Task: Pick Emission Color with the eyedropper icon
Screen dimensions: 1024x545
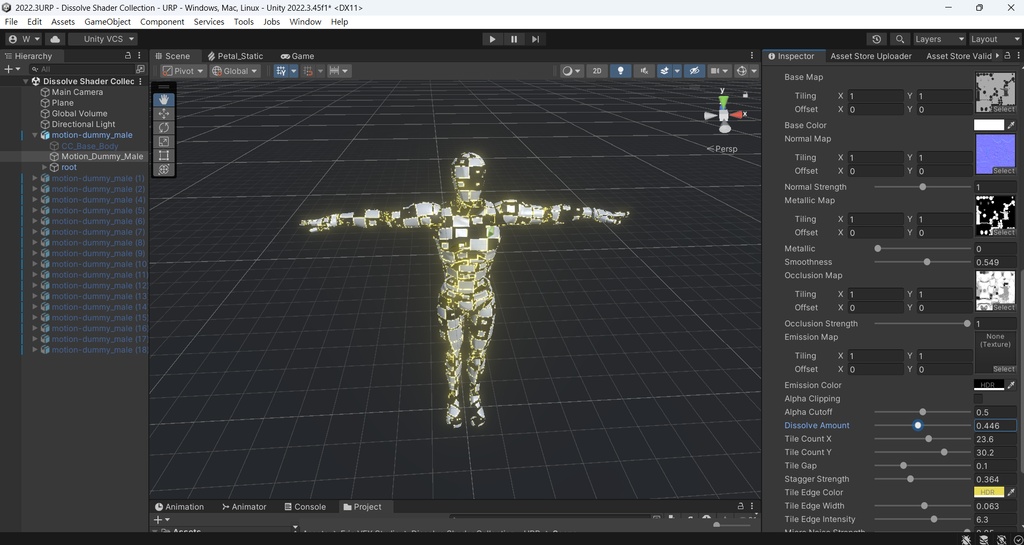Action: [1012, 385]
